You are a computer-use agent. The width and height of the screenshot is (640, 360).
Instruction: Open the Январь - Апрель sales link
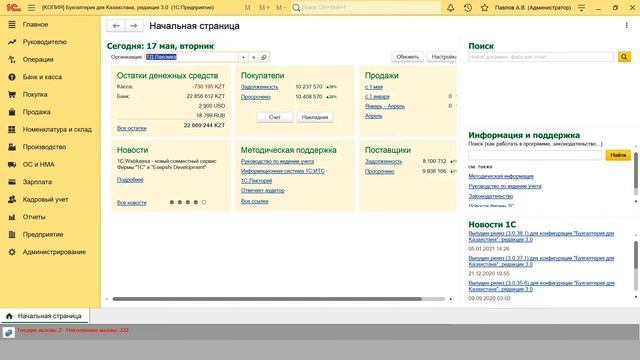(385, 107)
